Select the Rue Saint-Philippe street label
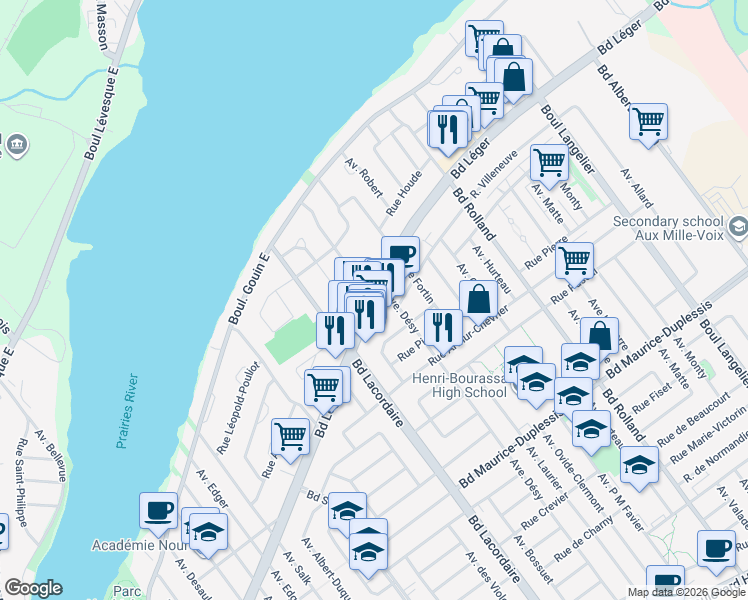The width and height of the screenshot is (748, 600). tap(21, 483)
